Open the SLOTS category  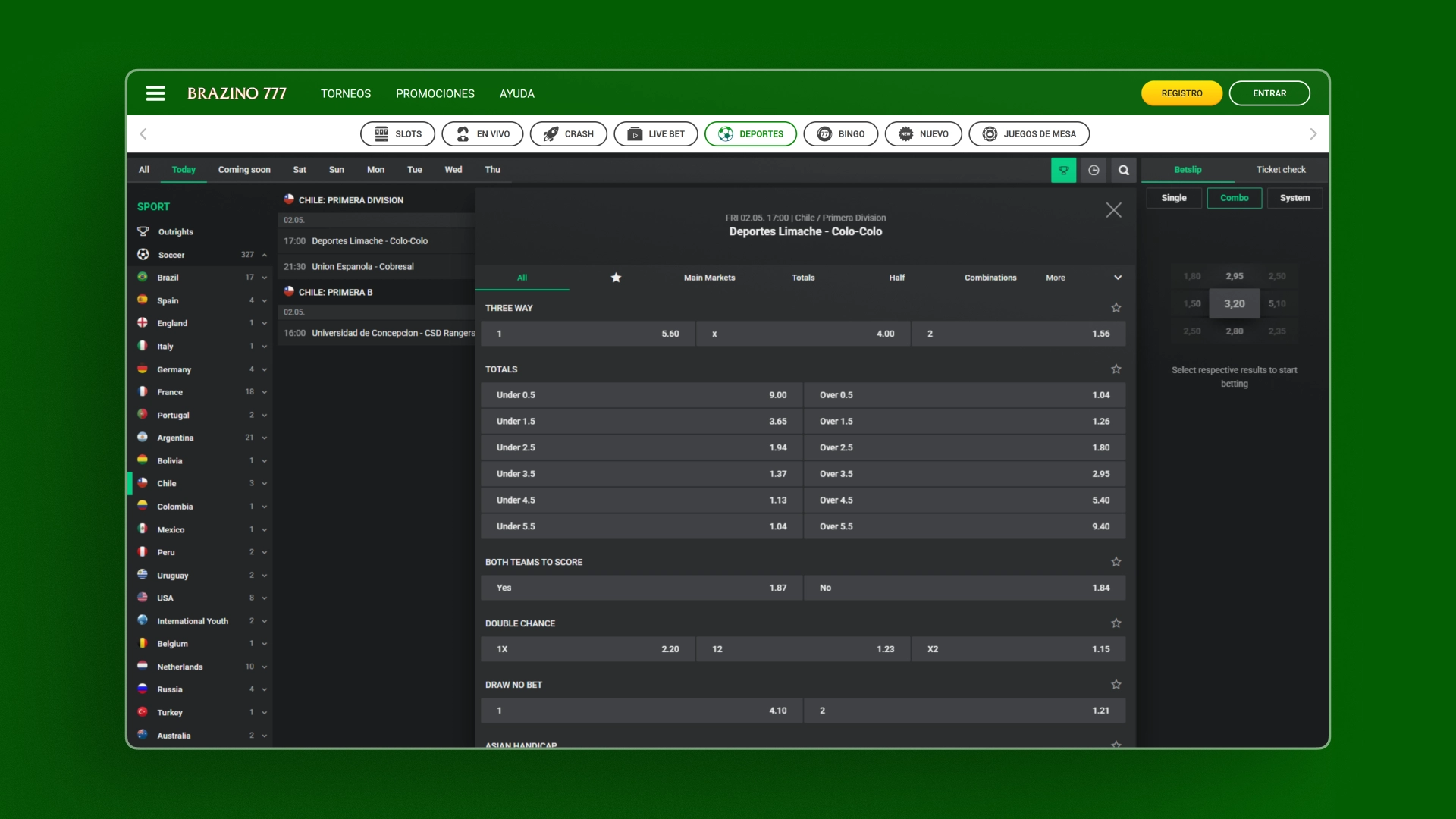(x=397, y=134)
